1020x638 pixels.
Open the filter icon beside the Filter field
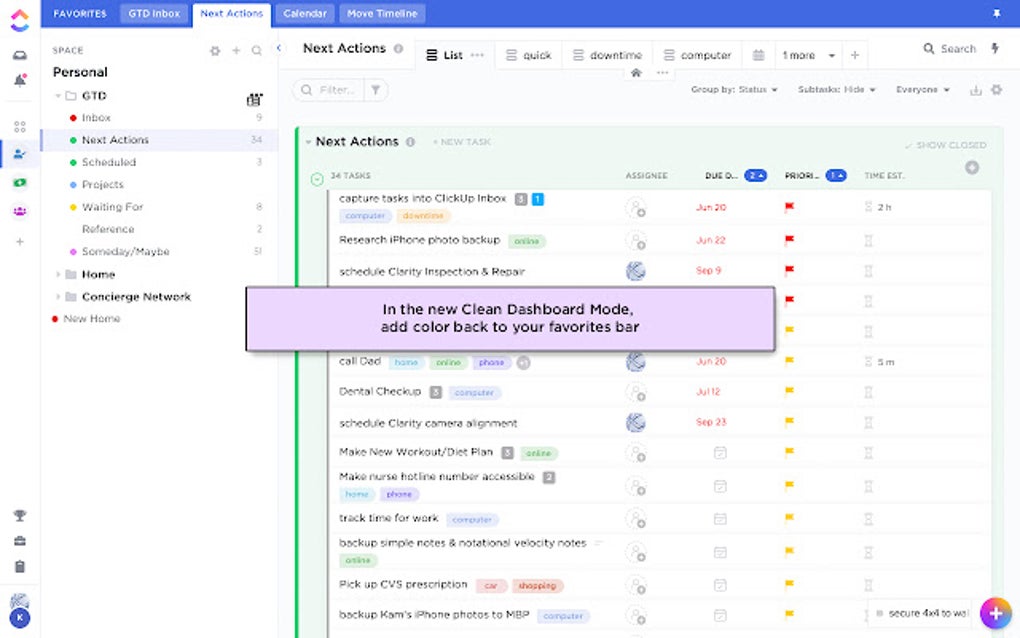pos(375,90)
